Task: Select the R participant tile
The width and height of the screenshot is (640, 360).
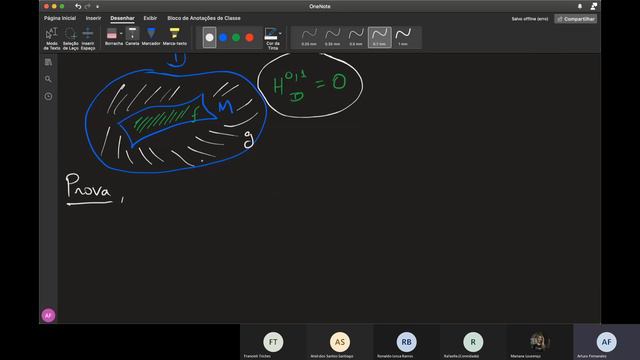Action: [x=473, y=342]
